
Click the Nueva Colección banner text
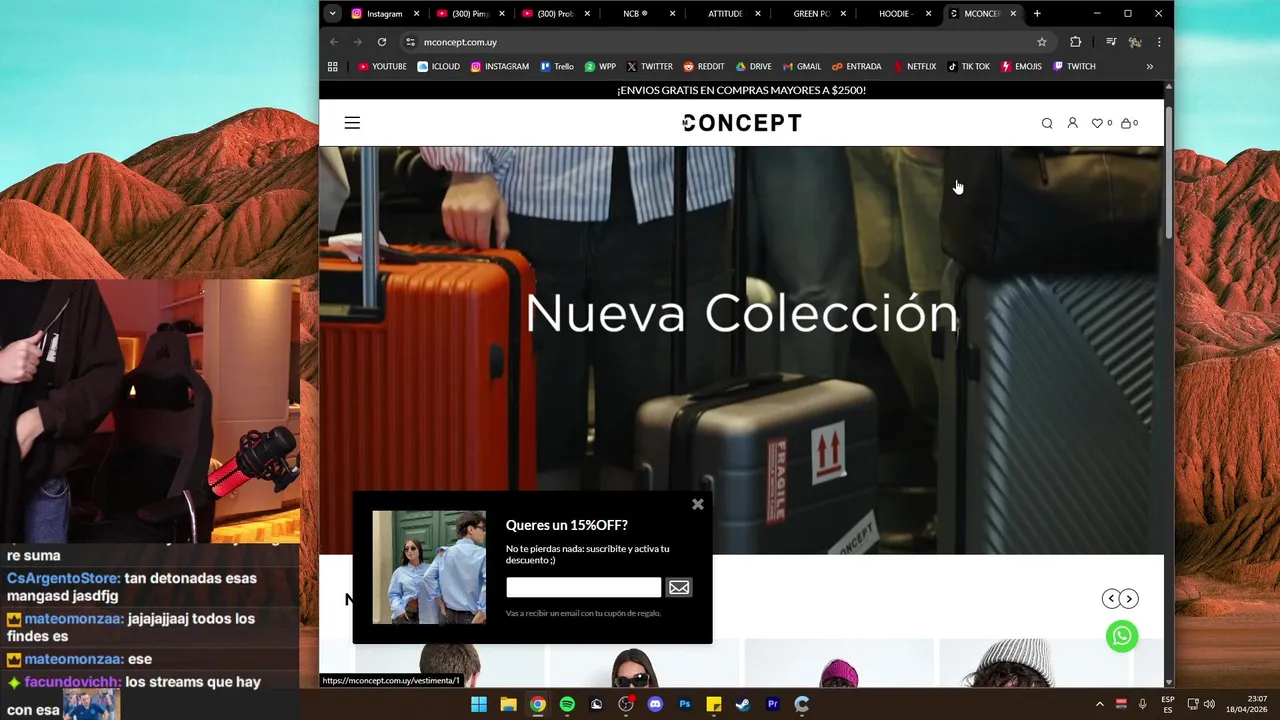(x=742, y=313)
